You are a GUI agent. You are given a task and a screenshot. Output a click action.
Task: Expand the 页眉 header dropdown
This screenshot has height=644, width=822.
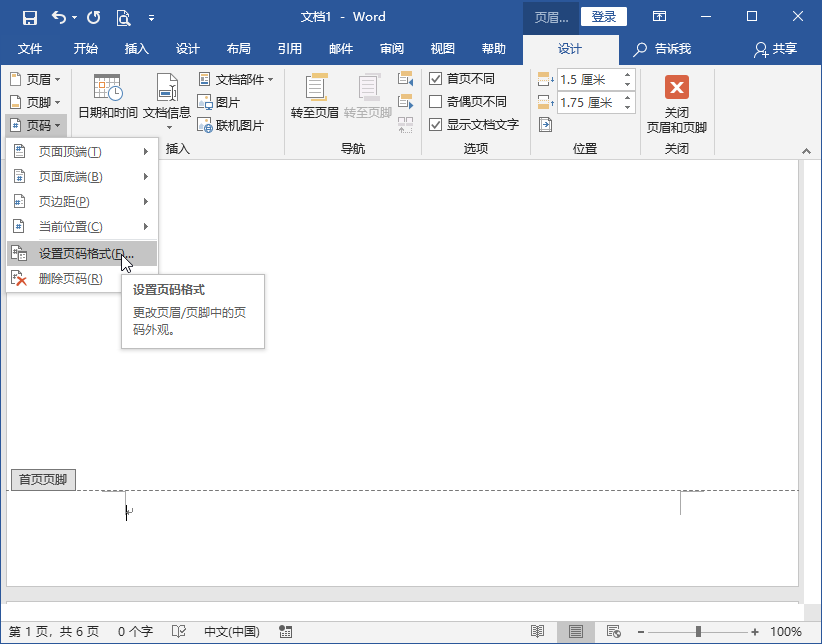[x=35, y=79]
